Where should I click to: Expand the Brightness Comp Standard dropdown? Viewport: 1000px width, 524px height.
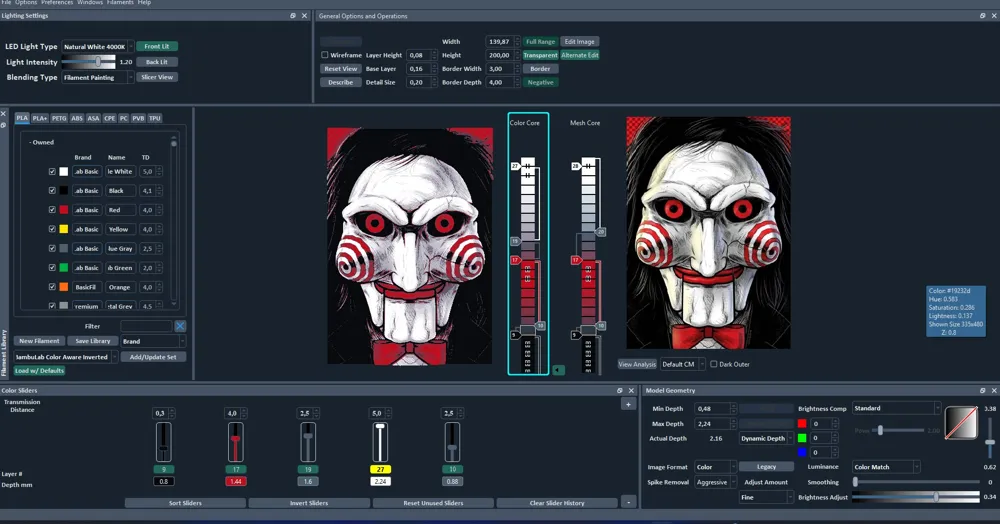(x=896, y=408)
